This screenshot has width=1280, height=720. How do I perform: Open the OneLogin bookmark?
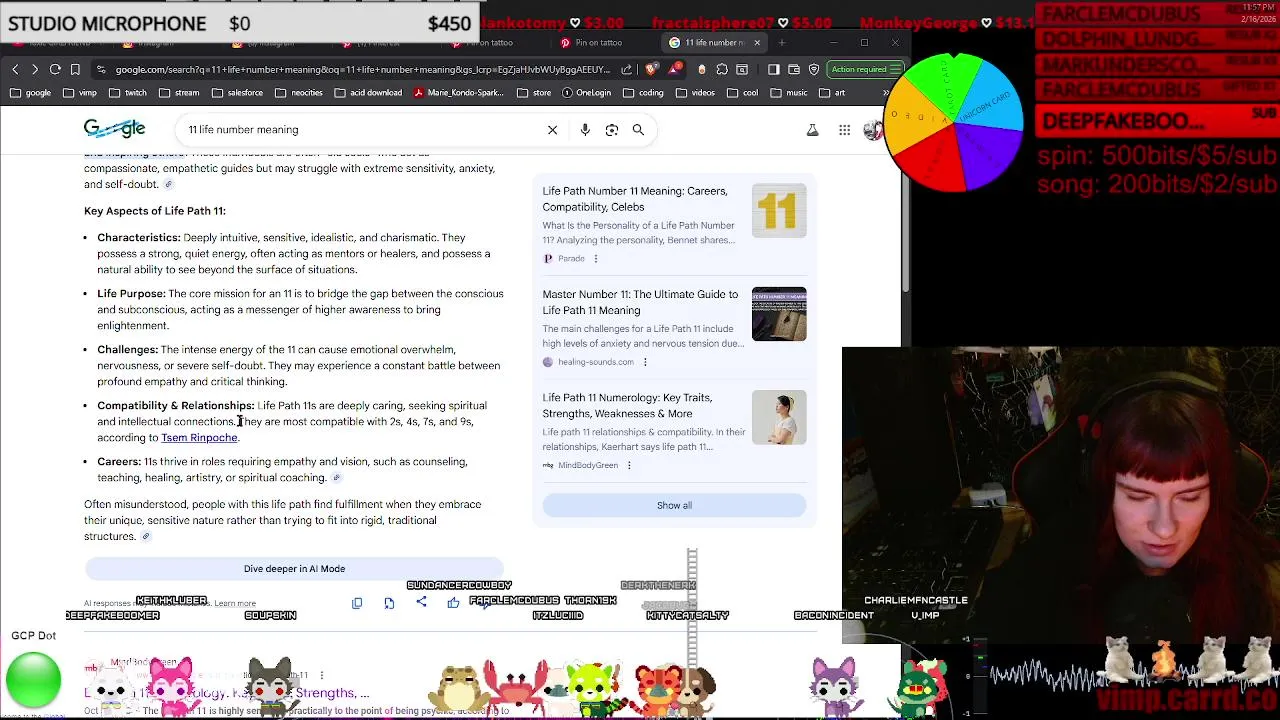586,93
